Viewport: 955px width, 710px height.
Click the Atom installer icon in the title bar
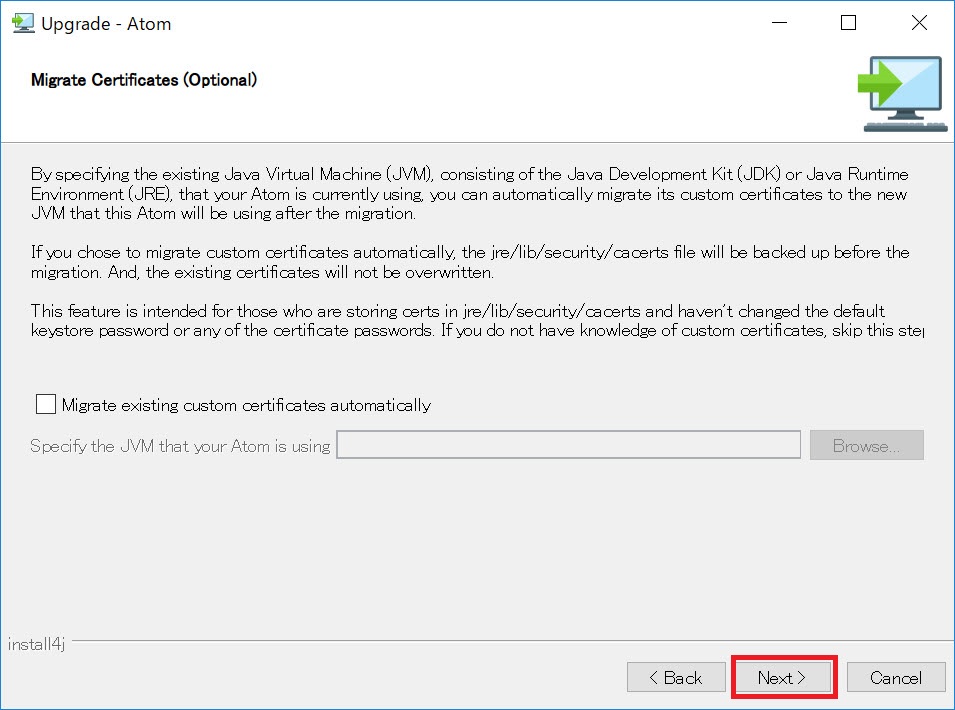(x=23, y=22)
